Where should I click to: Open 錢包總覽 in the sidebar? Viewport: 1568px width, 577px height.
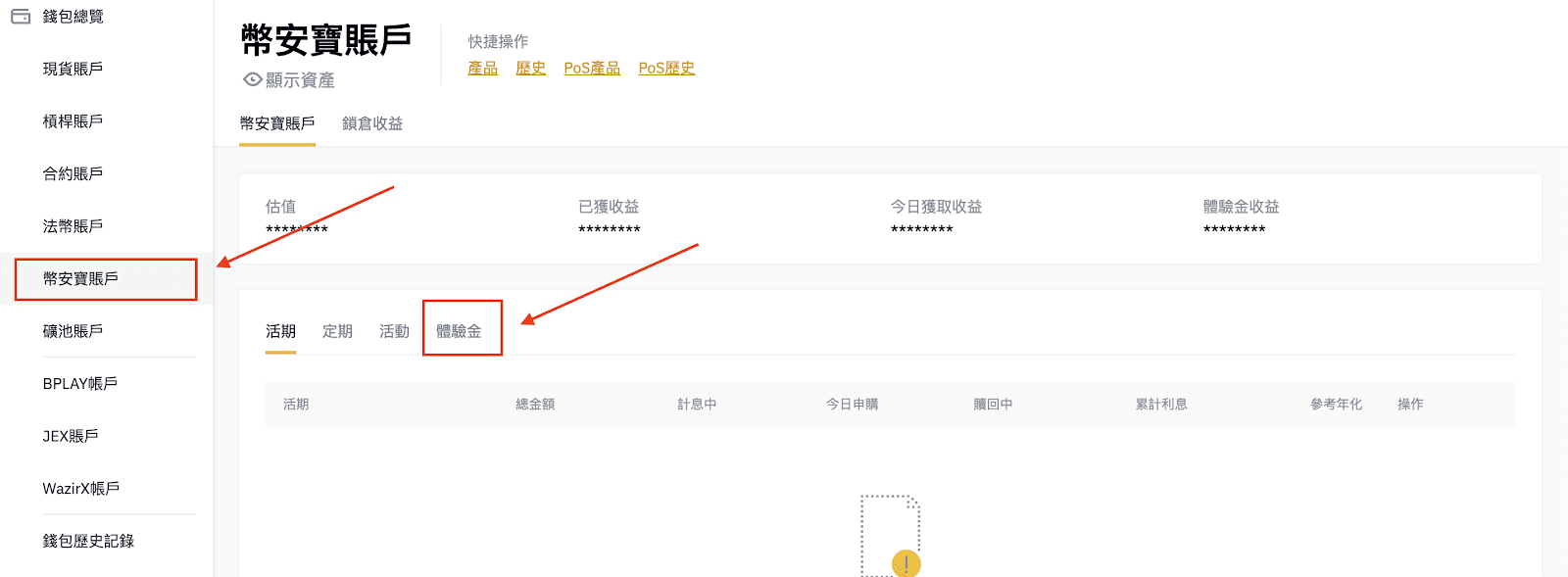(73, 17)
